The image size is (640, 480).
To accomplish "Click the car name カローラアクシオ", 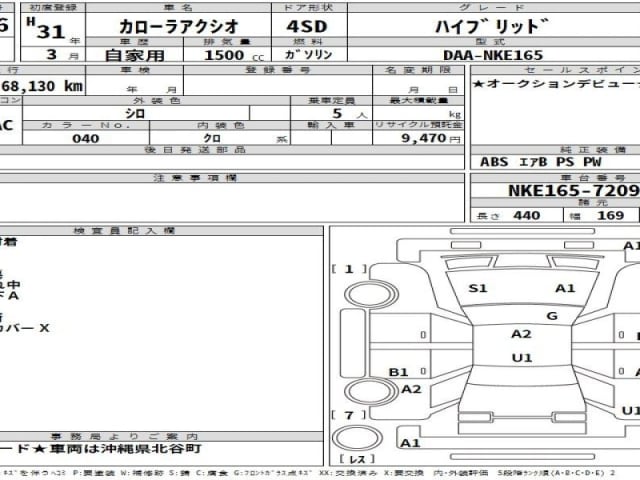I will [x=178, y=27].
